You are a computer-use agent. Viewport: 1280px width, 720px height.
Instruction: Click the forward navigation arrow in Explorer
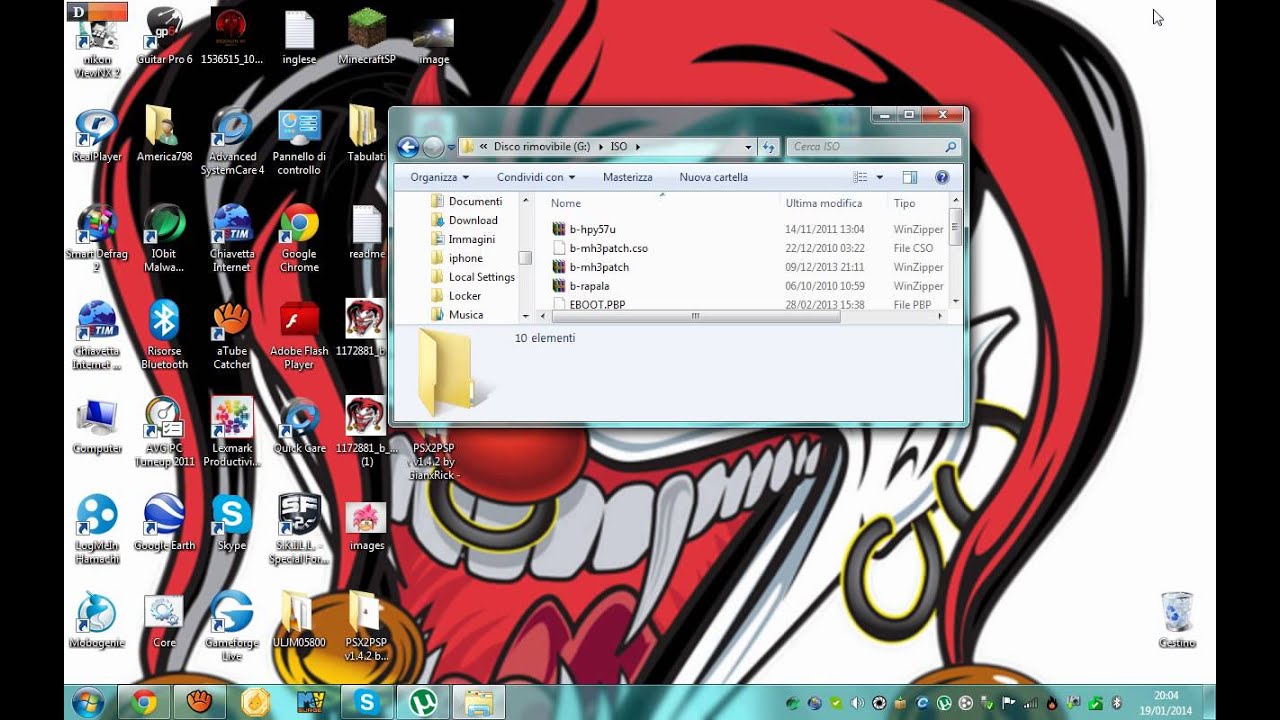point(433,147)
